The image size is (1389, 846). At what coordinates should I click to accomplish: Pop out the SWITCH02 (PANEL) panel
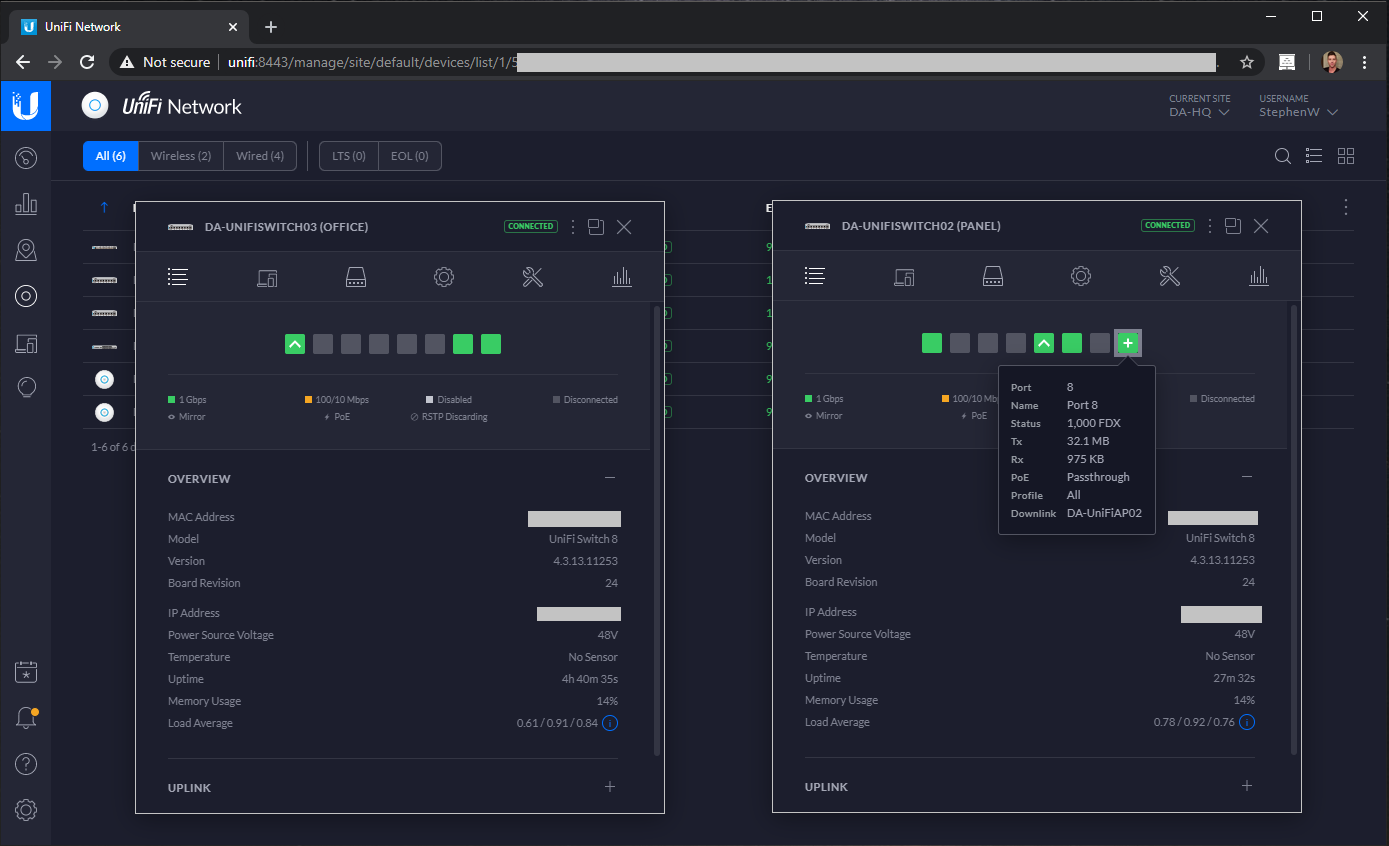pos(1233,226)
